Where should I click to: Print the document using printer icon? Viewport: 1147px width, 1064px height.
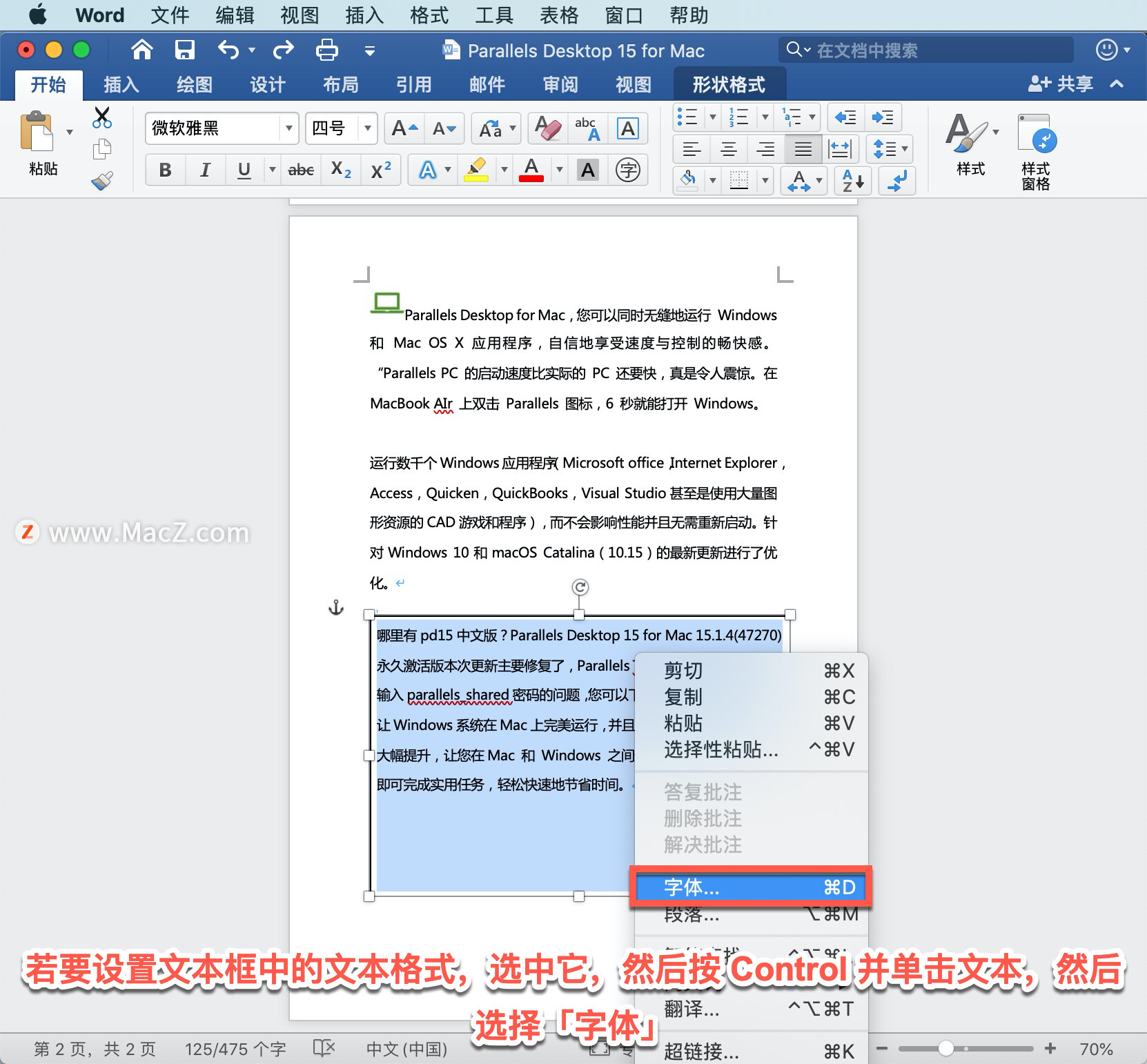tap(326, 50)
